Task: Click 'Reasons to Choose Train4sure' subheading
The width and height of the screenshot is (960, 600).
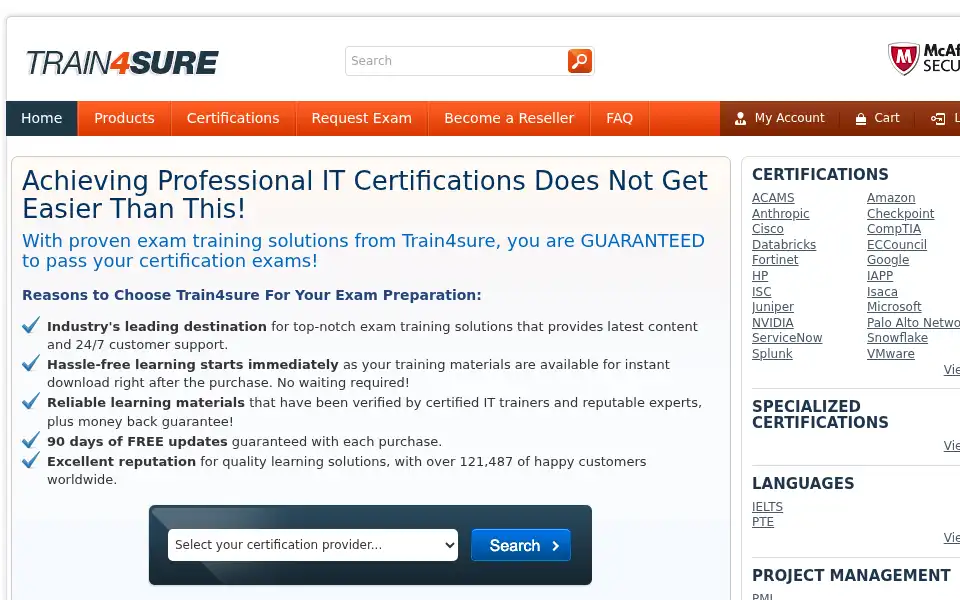Action: pyautogui.click(x=252, y=295)
